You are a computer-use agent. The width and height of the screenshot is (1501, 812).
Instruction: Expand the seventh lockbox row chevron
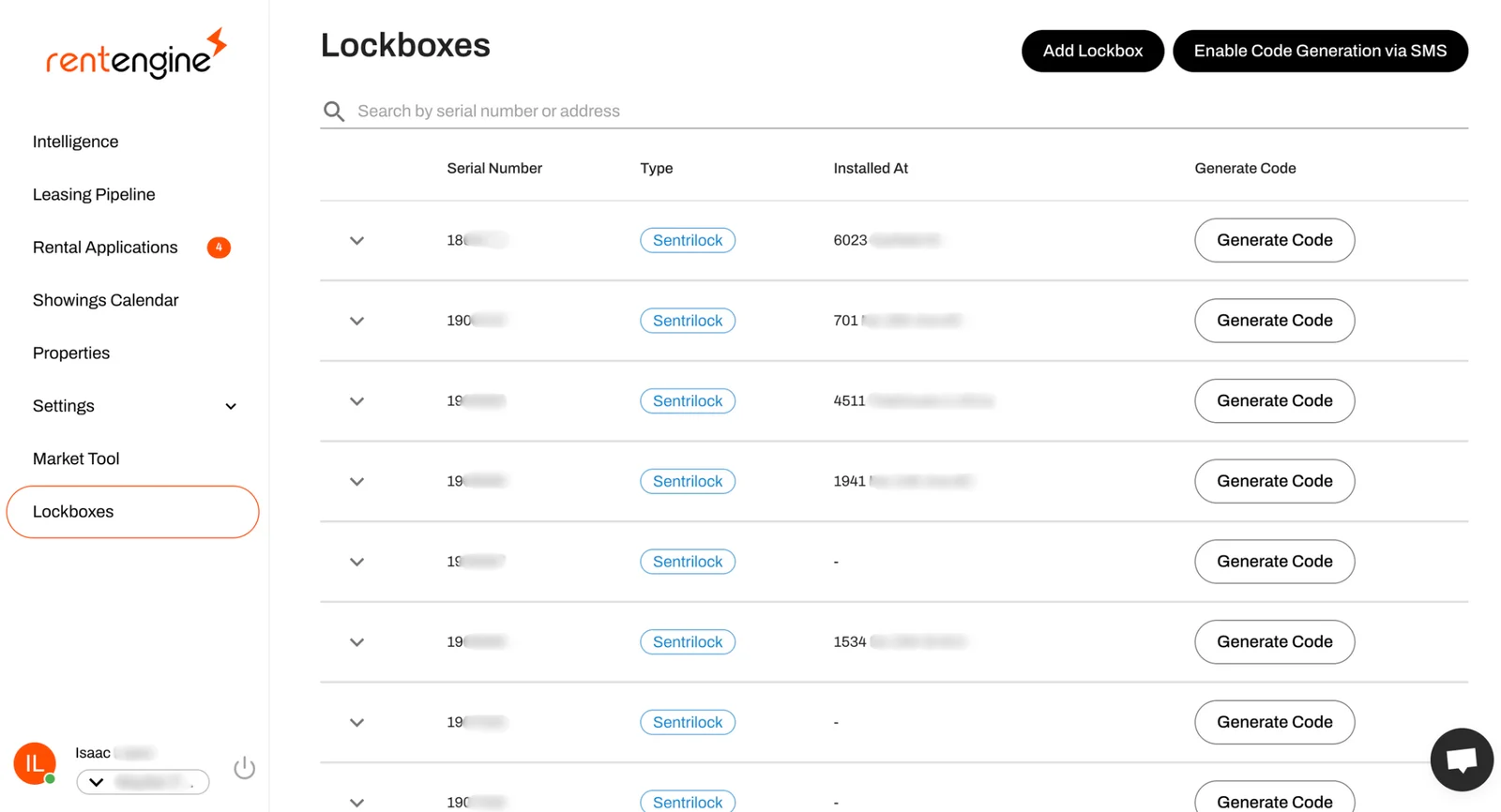coord(356,723)
